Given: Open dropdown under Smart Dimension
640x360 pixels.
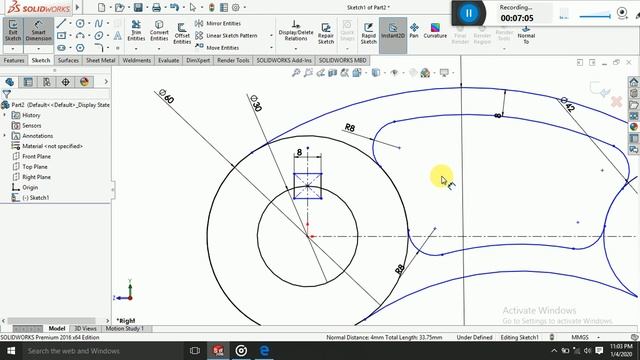Looking at the screenshot, I should coord(38,49).
